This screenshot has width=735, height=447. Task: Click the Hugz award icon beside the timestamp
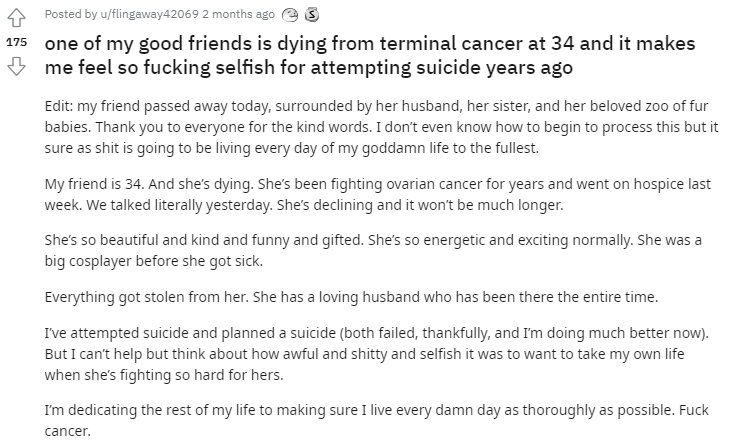[290, 15]
